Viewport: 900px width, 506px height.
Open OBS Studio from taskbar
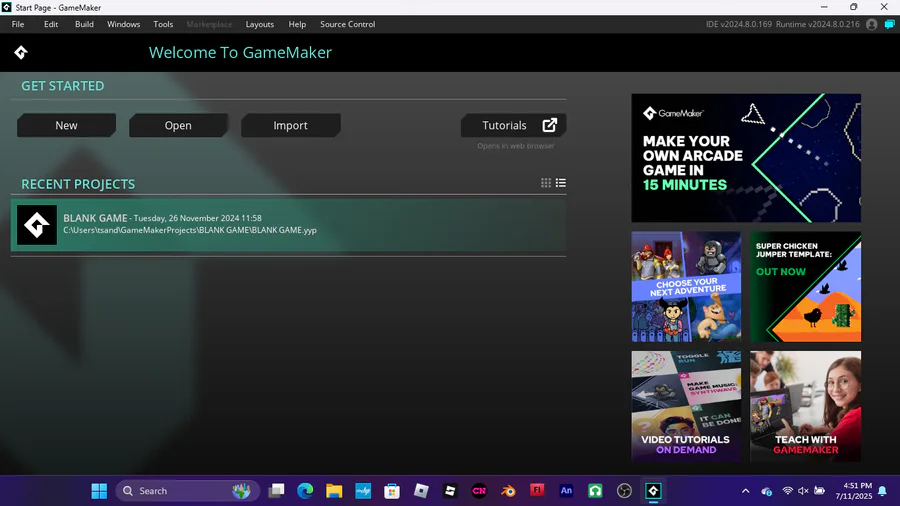[624, 491]
